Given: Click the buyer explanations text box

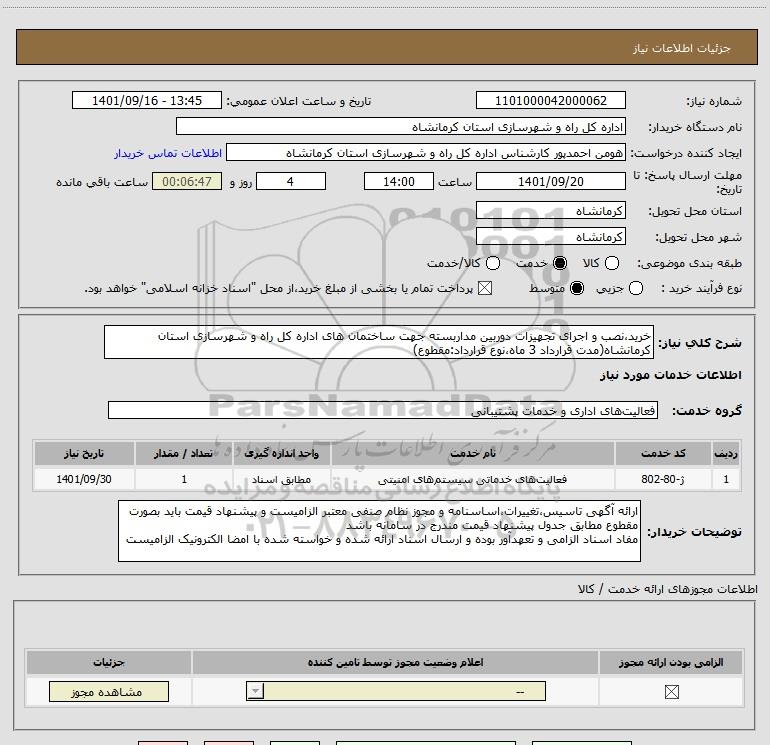Looking at the screenshot, I should pyautogui.click(x=379, y=531).
